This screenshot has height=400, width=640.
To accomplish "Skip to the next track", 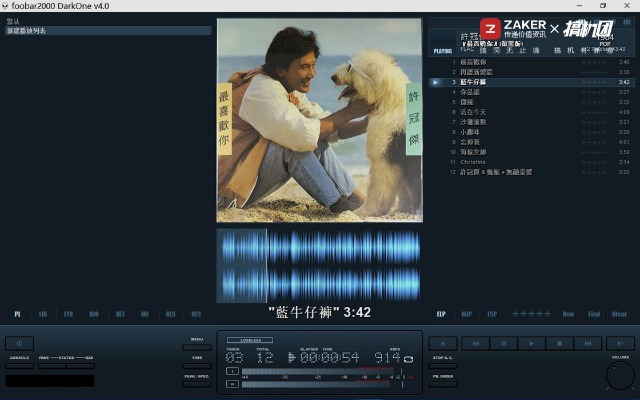I will point(588,343).
